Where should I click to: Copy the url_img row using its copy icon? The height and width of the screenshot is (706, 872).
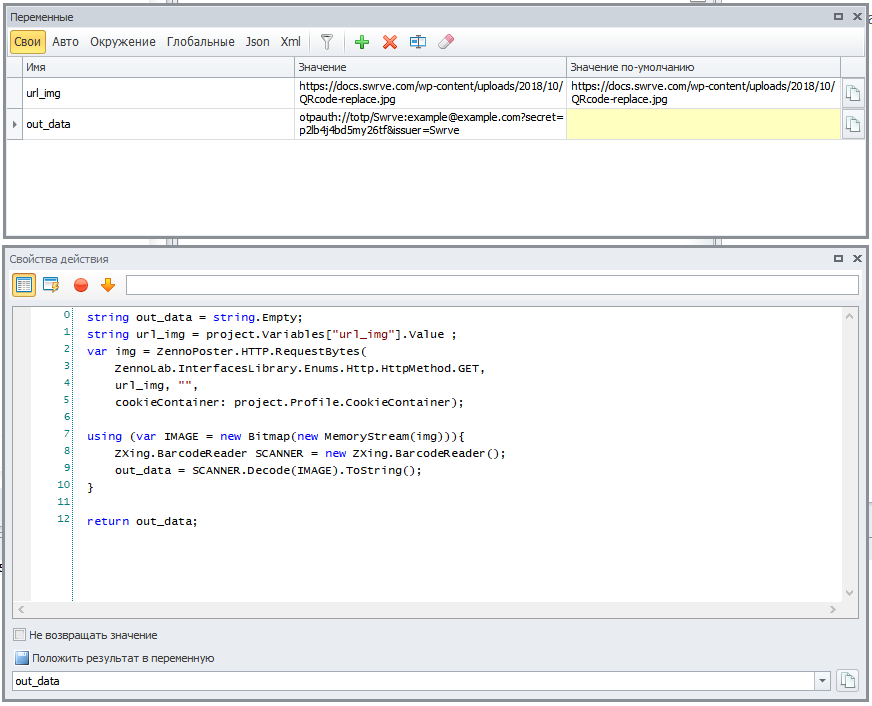[x=852, y=93]
